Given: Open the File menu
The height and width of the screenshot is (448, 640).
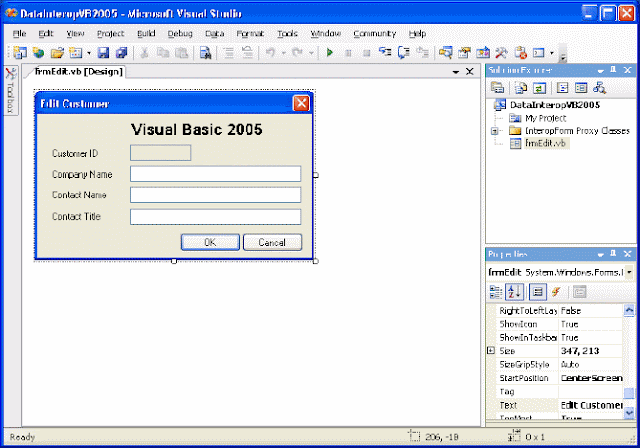Looking at the screenshot, I should [x=19, y=33].
